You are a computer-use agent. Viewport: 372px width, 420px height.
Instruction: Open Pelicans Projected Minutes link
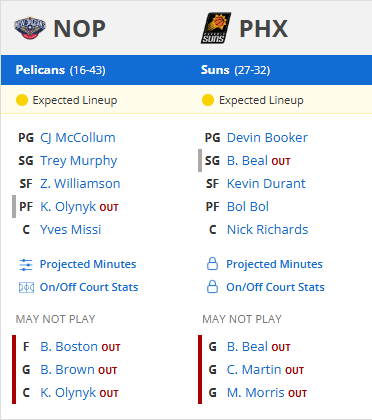click(88, 264)
